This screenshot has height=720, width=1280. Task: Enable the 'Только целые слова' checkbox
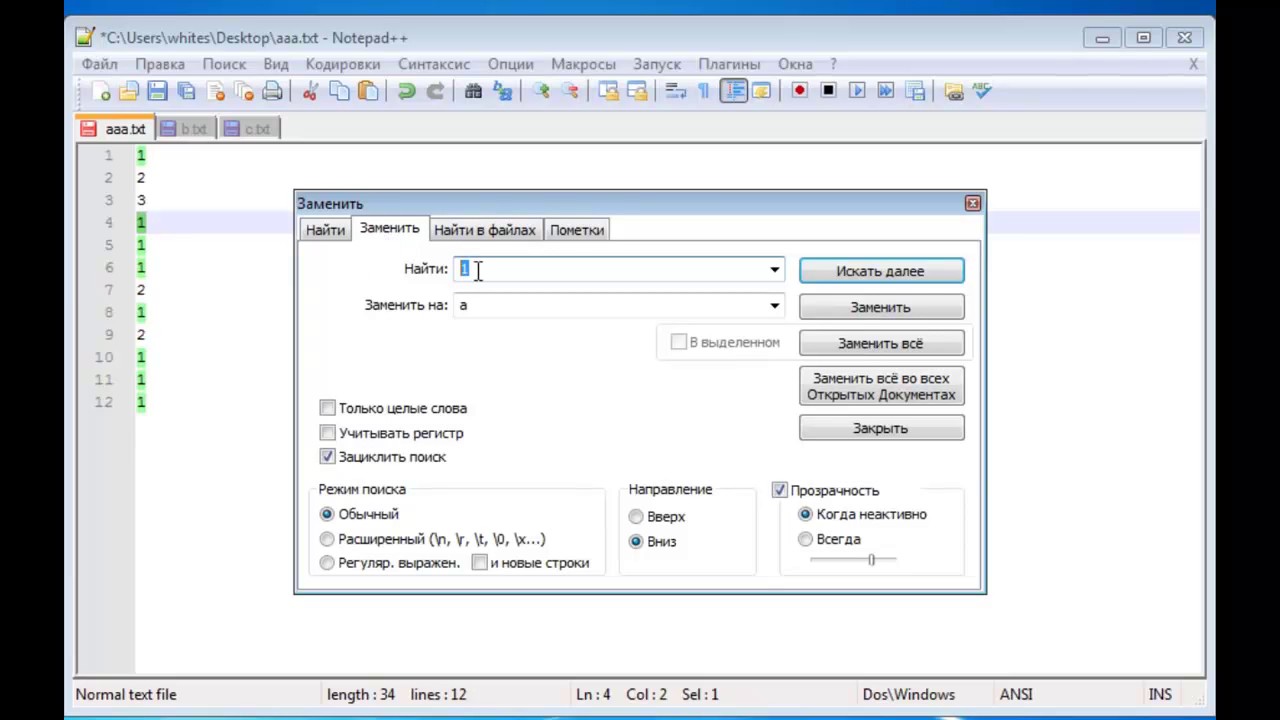[x=327, y=408]
